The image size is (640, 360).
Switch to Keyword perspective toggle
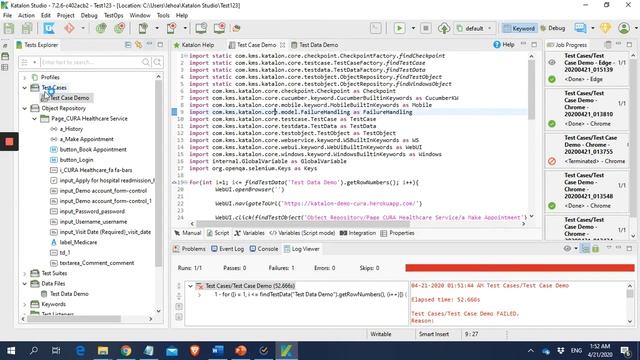tap(519, 28)
